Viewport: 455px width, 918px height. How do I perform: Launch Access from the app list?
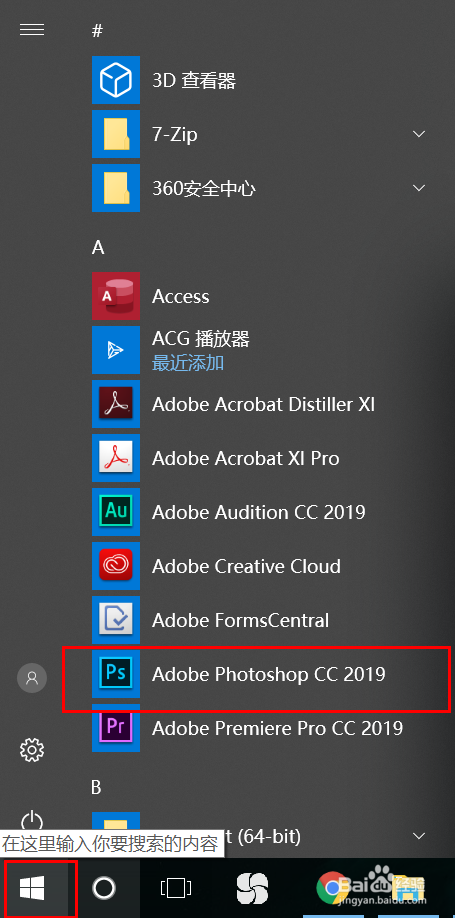coord(116,296)
